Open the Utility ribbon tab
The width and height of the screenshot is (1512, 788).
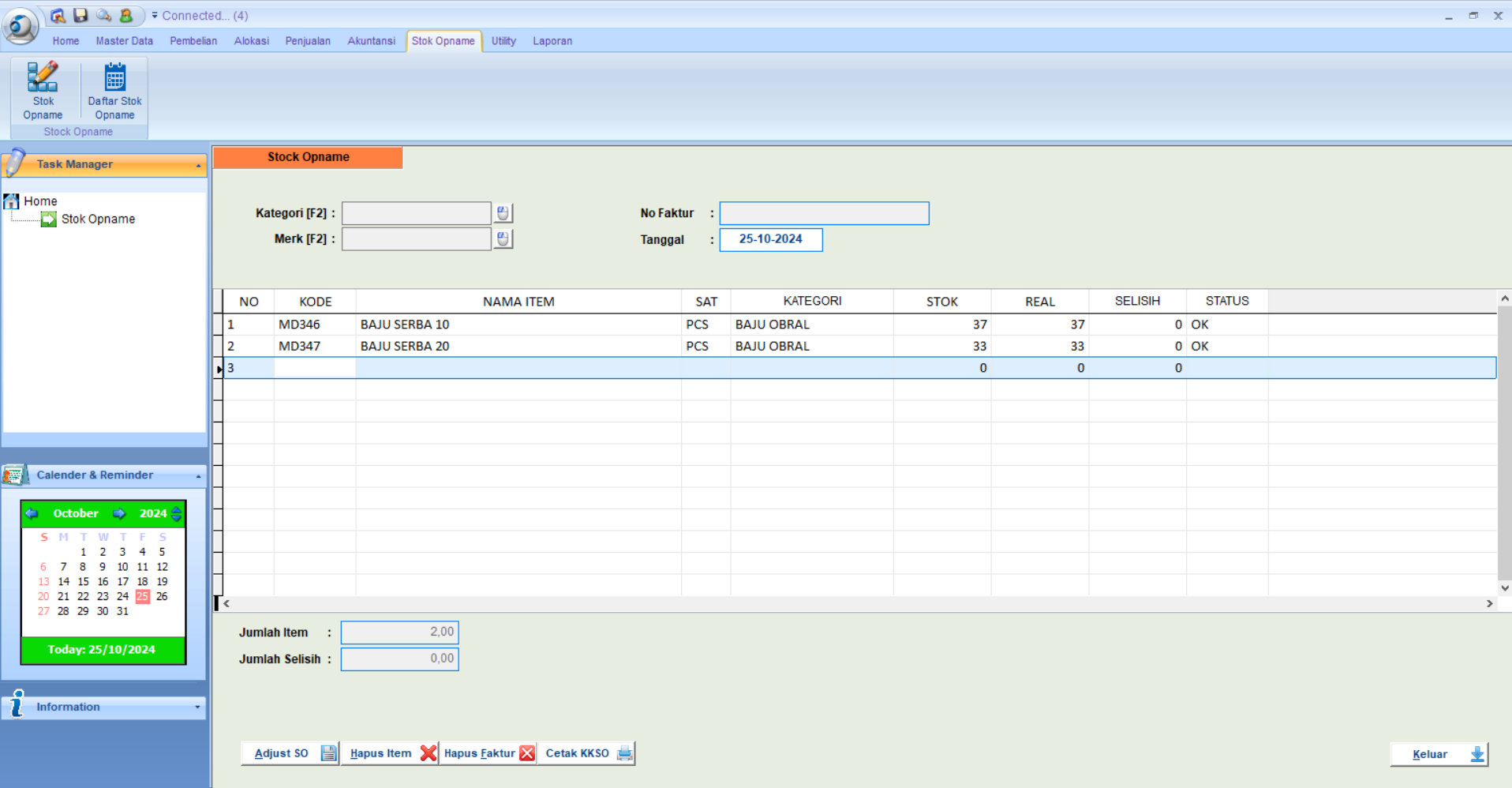tap(503, 41)
